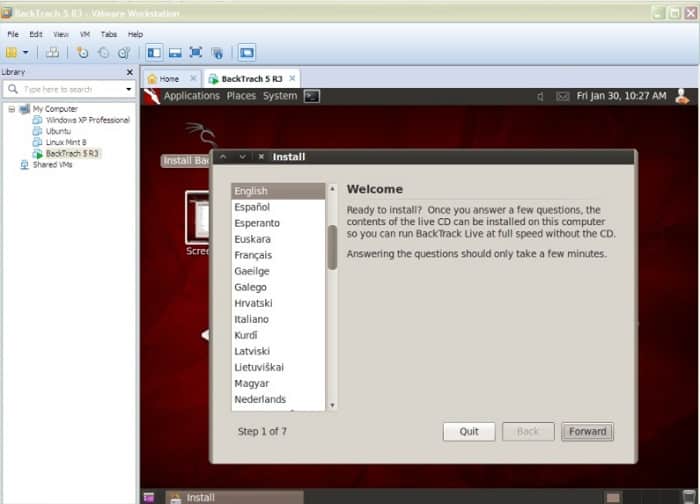
Task: Close the Library panel
Action: pos(129,72)
